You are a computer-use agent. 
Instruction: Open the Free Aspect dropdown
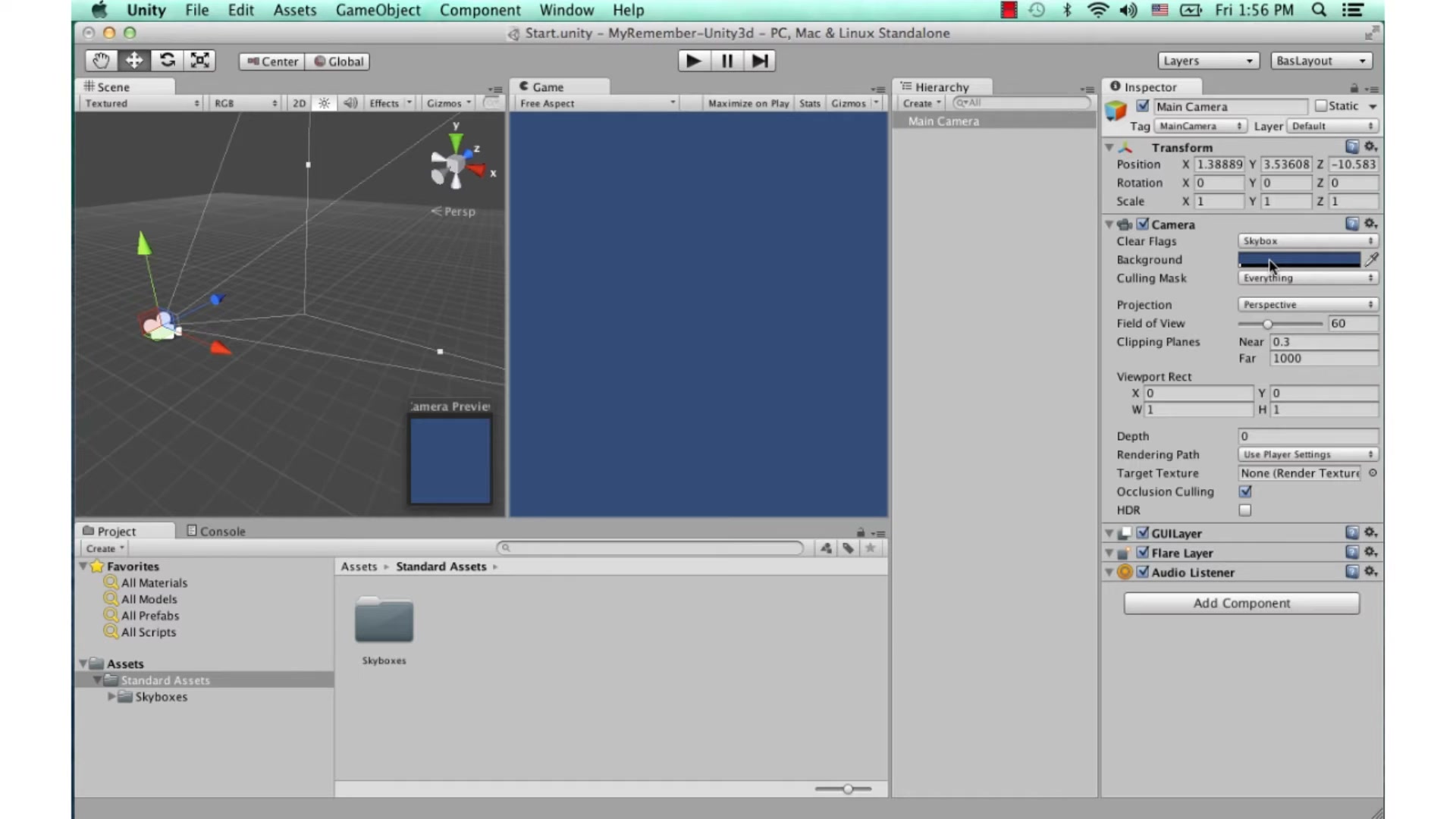point(597,103)
